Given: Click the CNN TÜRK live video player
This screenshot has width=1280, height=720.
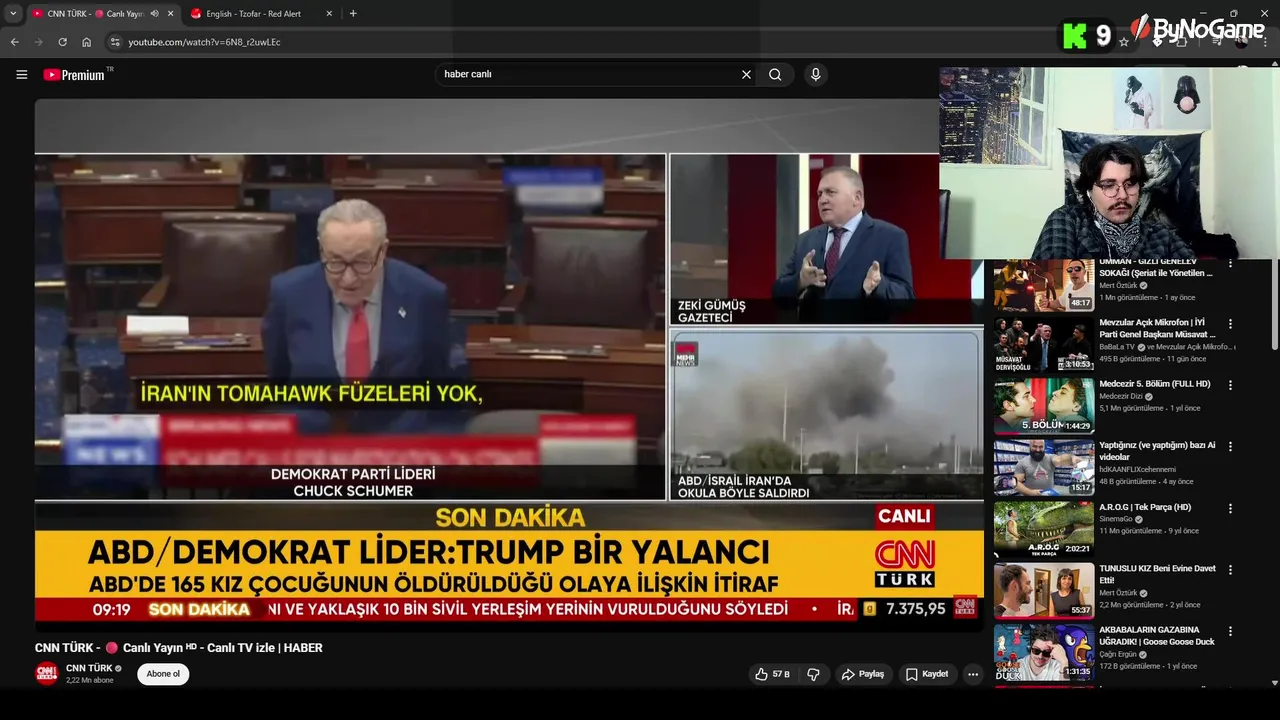Looking at the screenshot, I should [x=509, y=365].
